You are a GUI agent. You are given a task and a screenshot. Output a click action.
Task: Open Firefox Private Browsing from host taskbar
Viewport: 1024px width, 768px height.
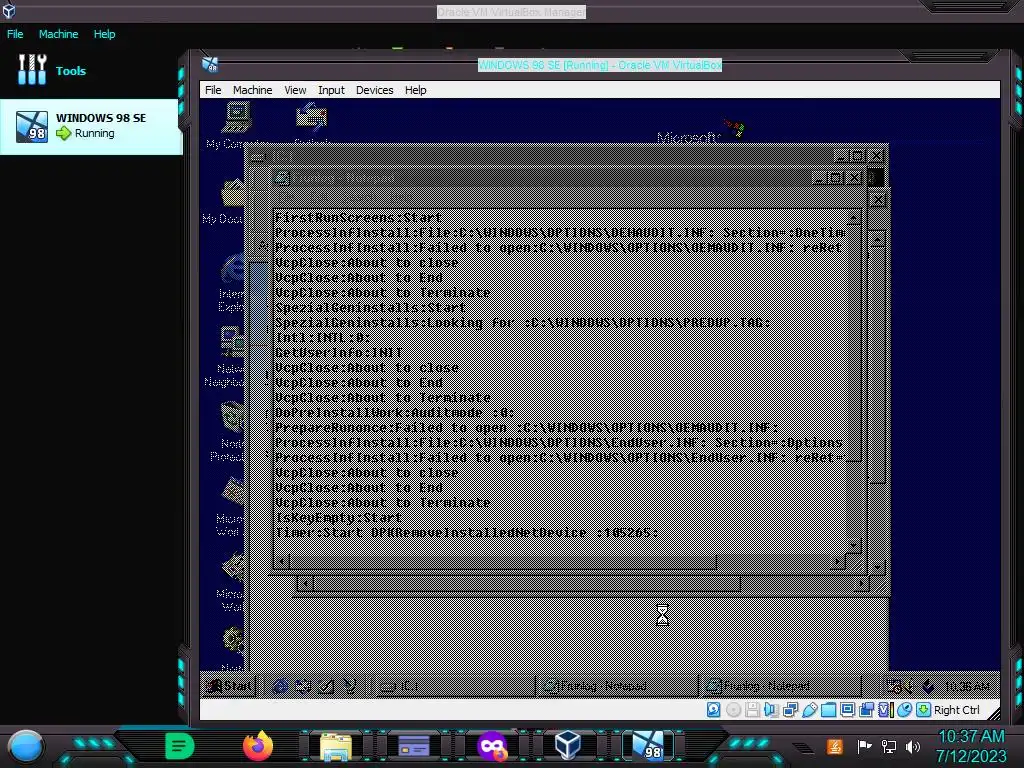492,746
